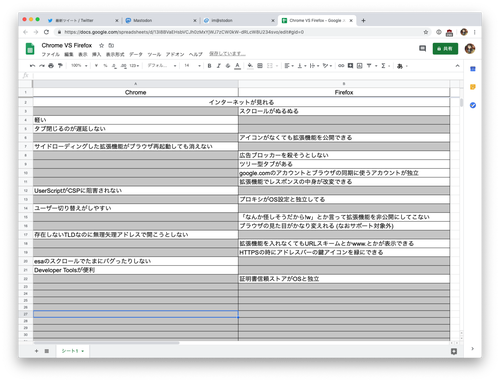500x382 pixels.
Task: Select cell 'ツリー型タブがある'
Action: click(x=344, y=164)
